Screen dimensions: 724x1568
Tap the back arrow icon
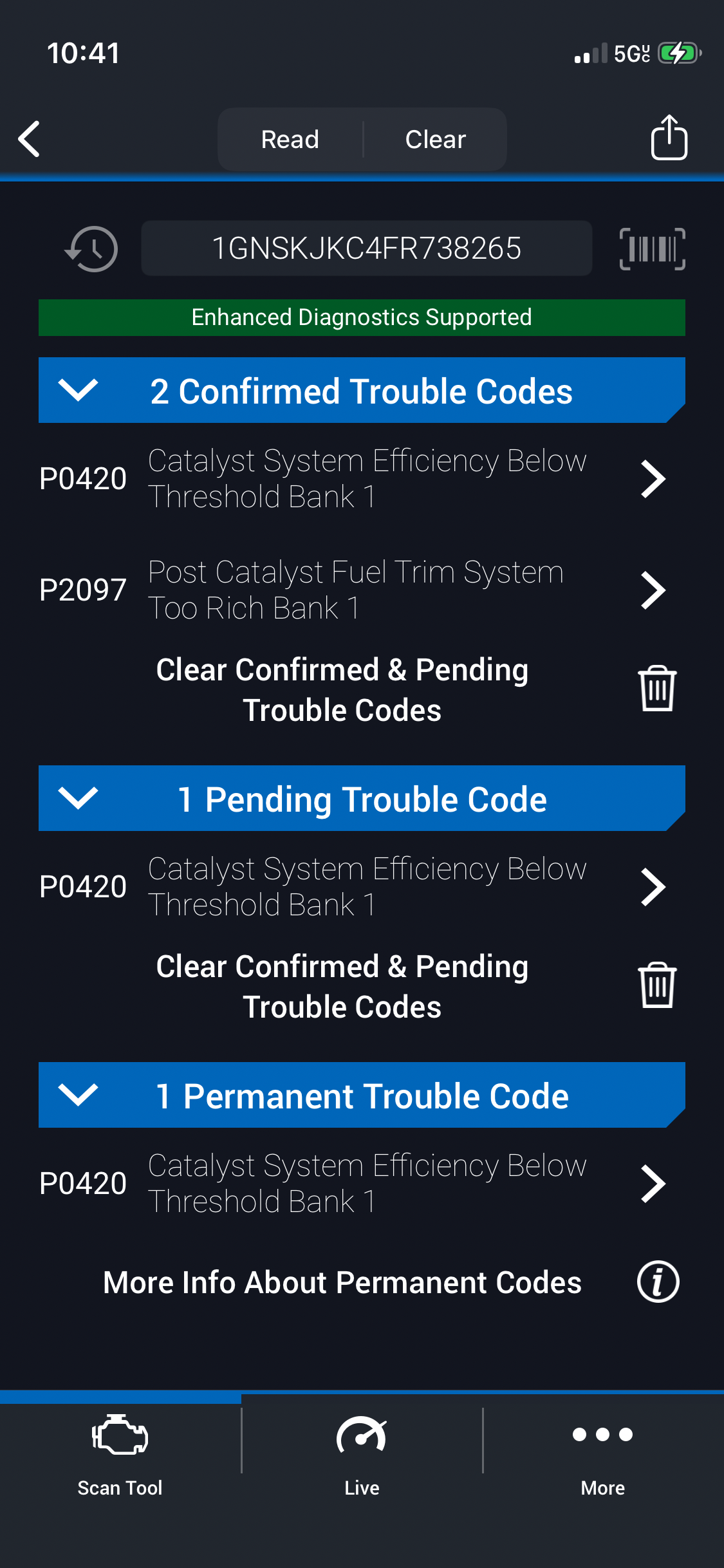30,139
